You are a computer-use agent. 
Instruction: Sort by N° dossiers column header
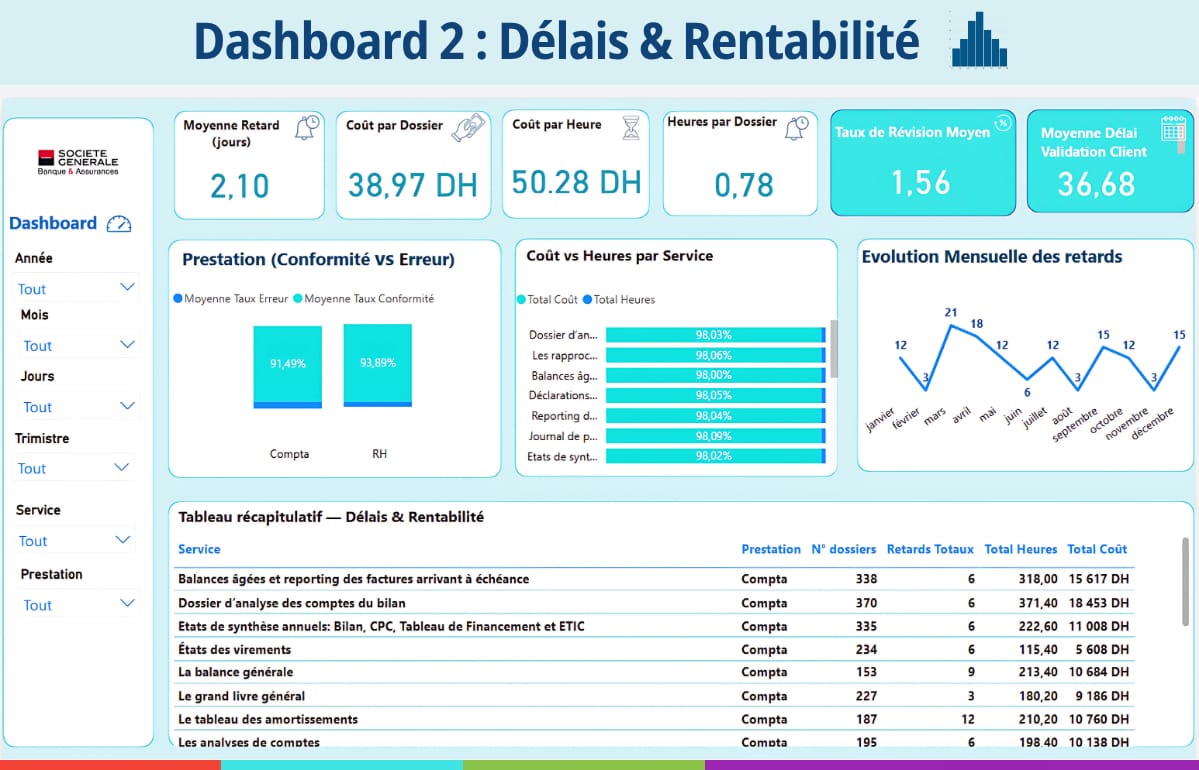coord(843,549)
